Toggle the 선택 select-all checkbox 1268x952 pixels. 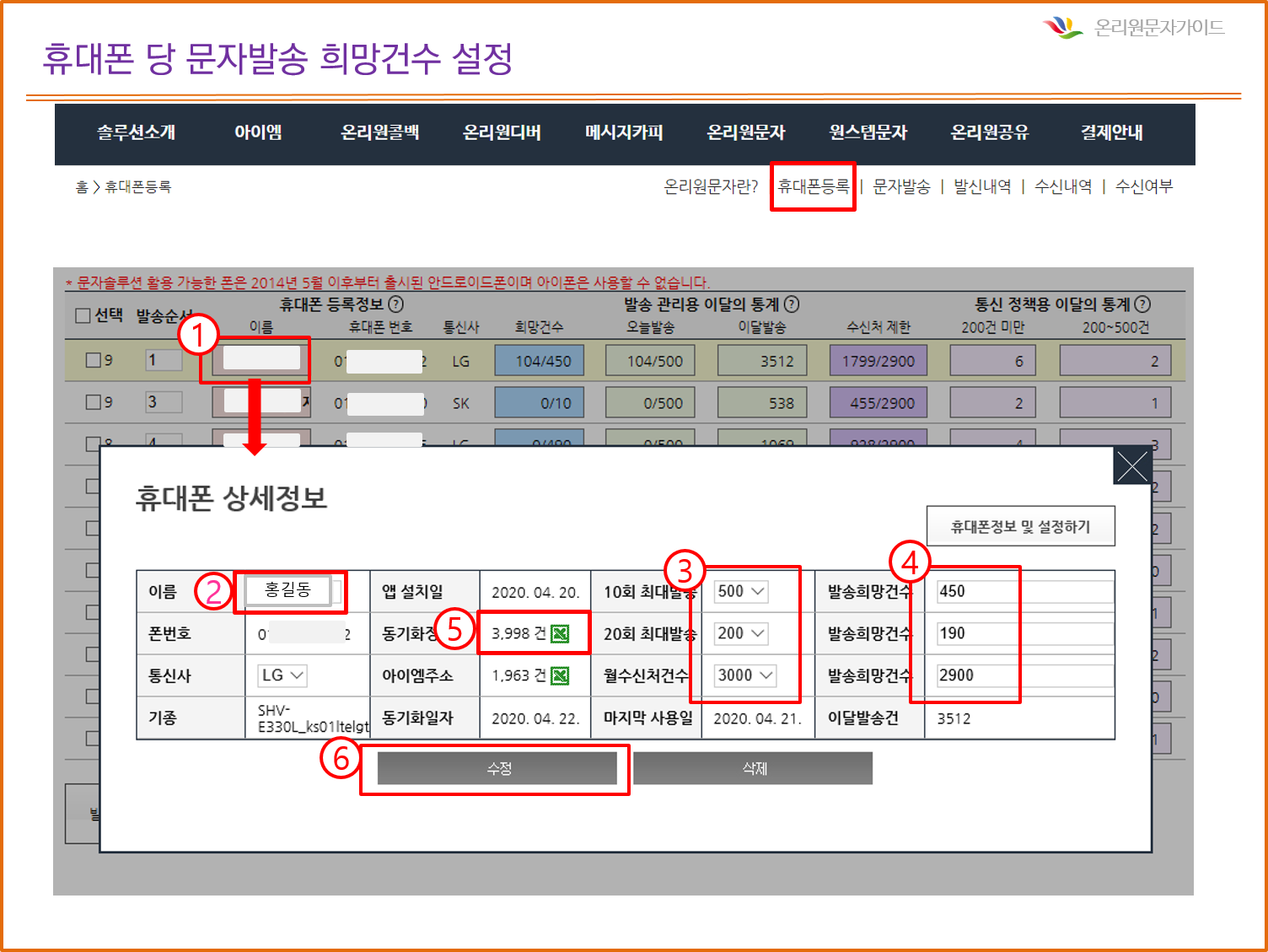(83, 315)
